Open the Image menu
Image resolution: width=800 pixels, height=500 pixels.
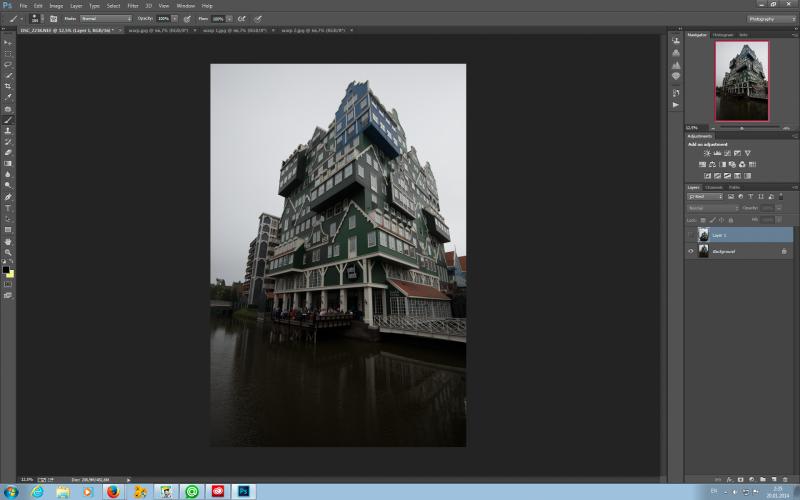point(56,6)
